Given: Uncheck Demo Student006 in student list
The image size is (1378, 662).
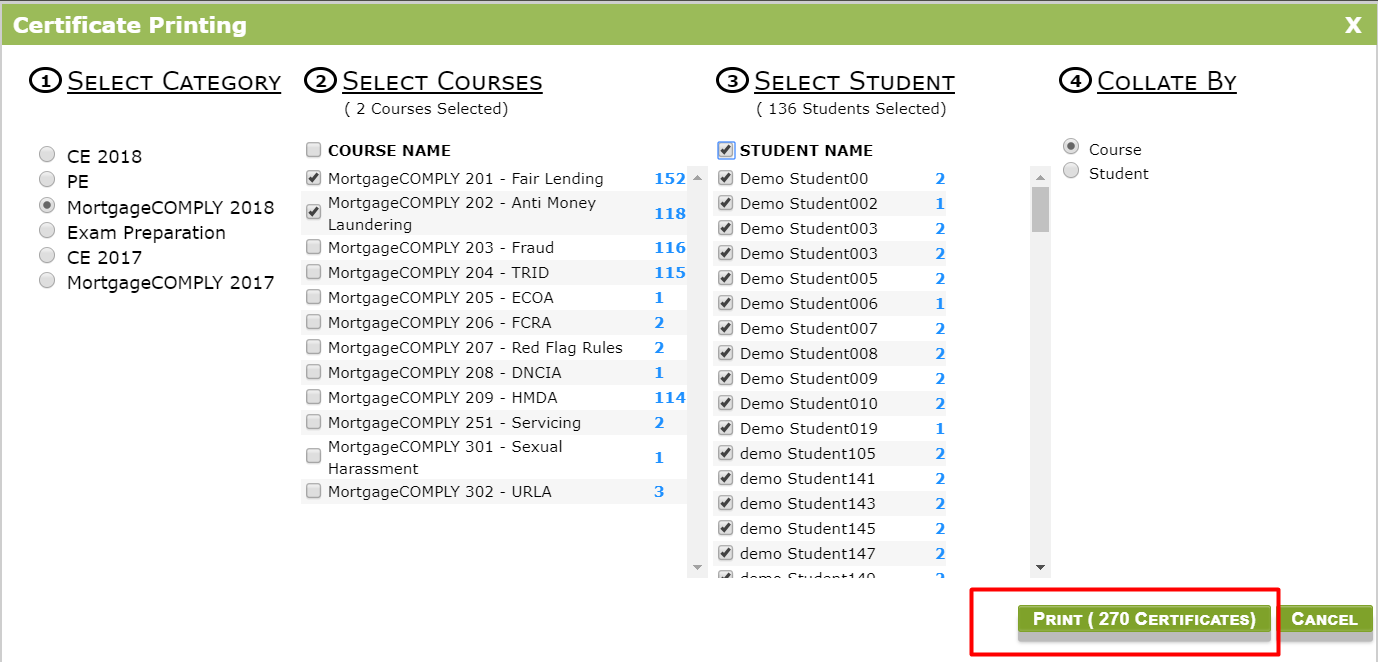Looking at the screenshot, I should 726,303.
